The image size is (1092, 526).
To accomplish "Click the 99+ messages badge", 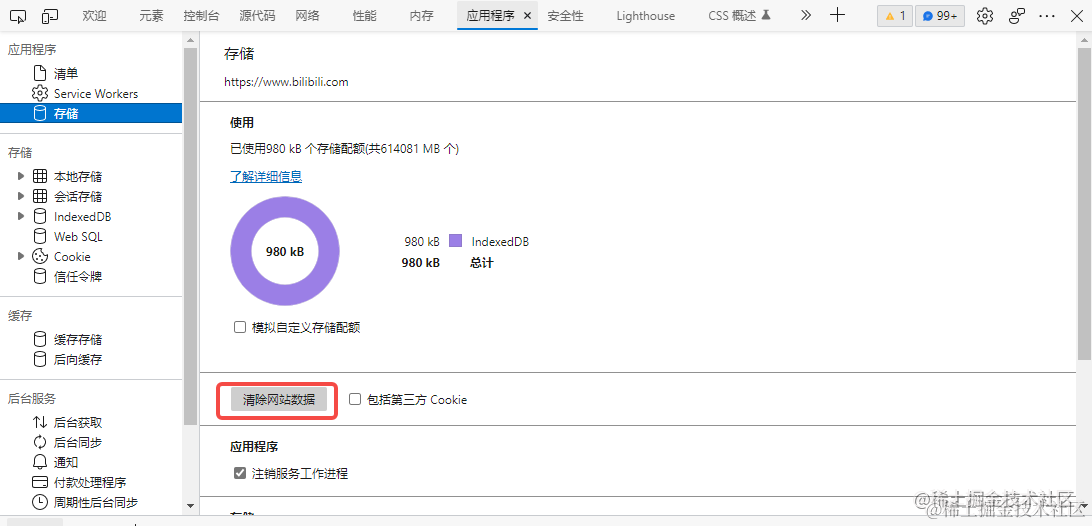I will 939,16.
